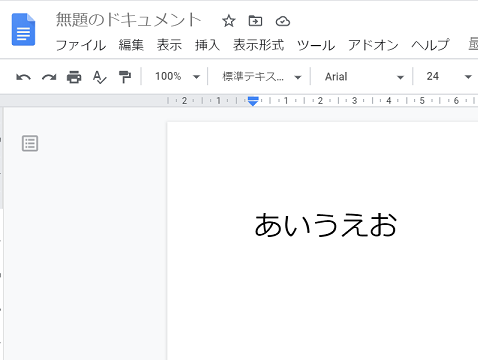Open the Arial font dropdown
Screen dimensions: 478x360
(x=364, y=77)
